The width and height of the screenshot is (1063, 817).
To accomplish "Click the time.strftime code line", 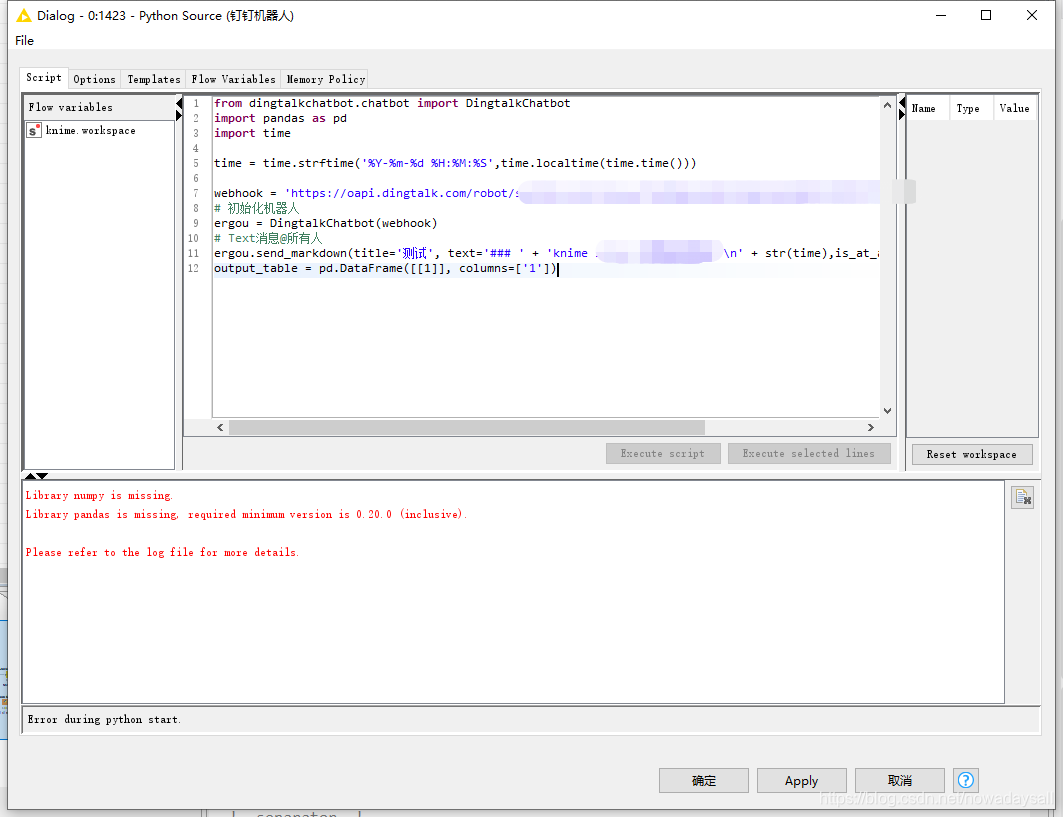I will pyautogui.click(x=455, y=163).
